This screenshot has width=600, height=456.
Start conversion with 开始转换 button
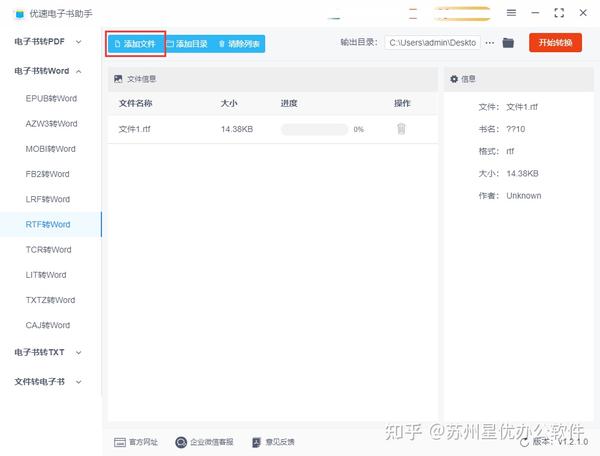[x=555, y=42]
